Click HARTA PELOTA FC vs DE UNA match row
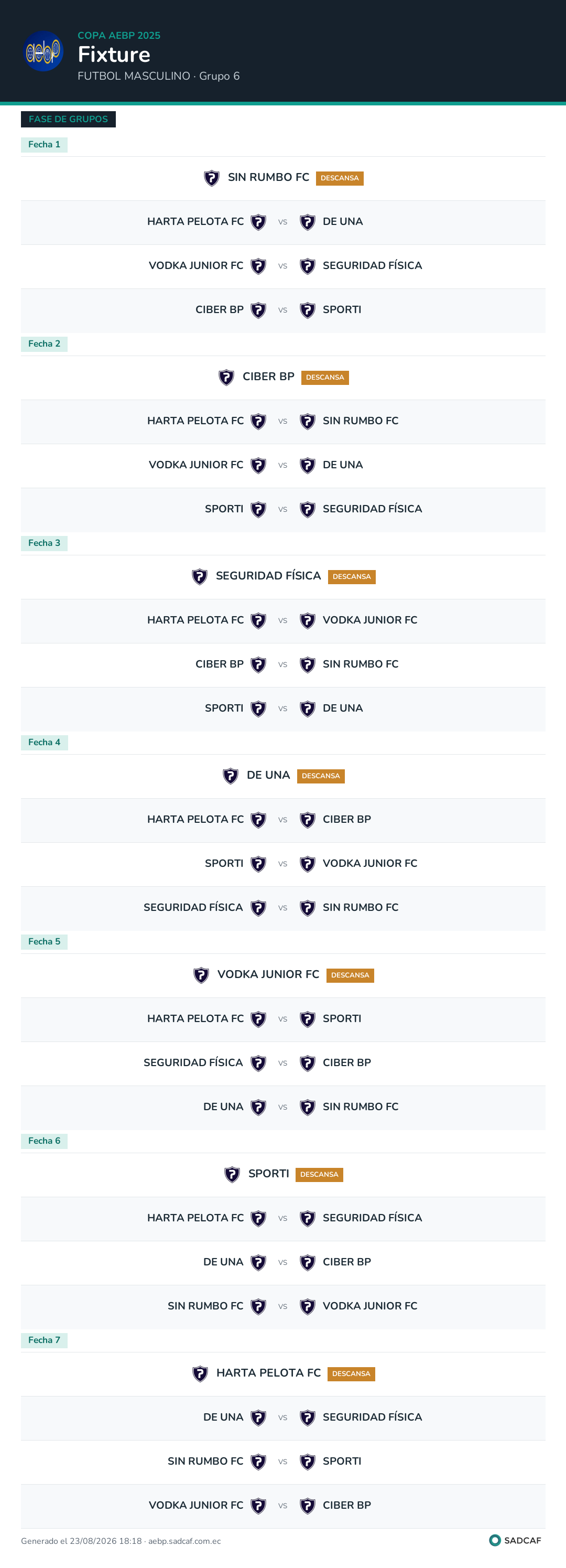The width and height of the screenshot is (566, 1568). click(283, 222)
